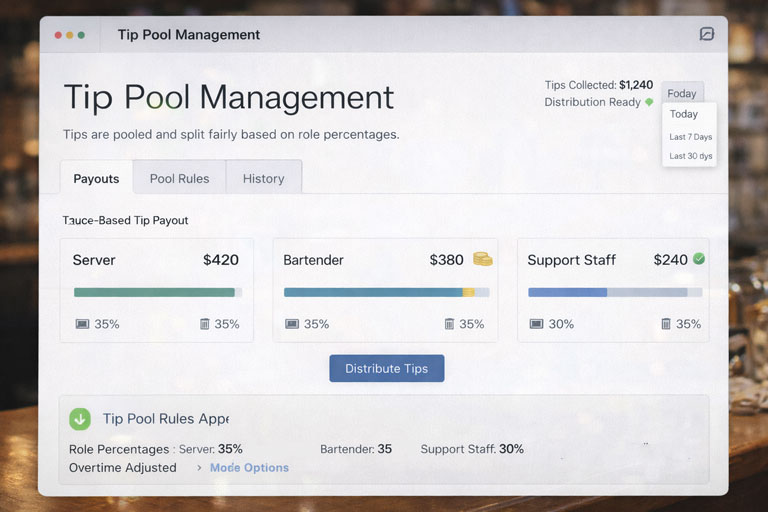
Task: Click trash icon in Support Staff card
Action: [666, 324]
